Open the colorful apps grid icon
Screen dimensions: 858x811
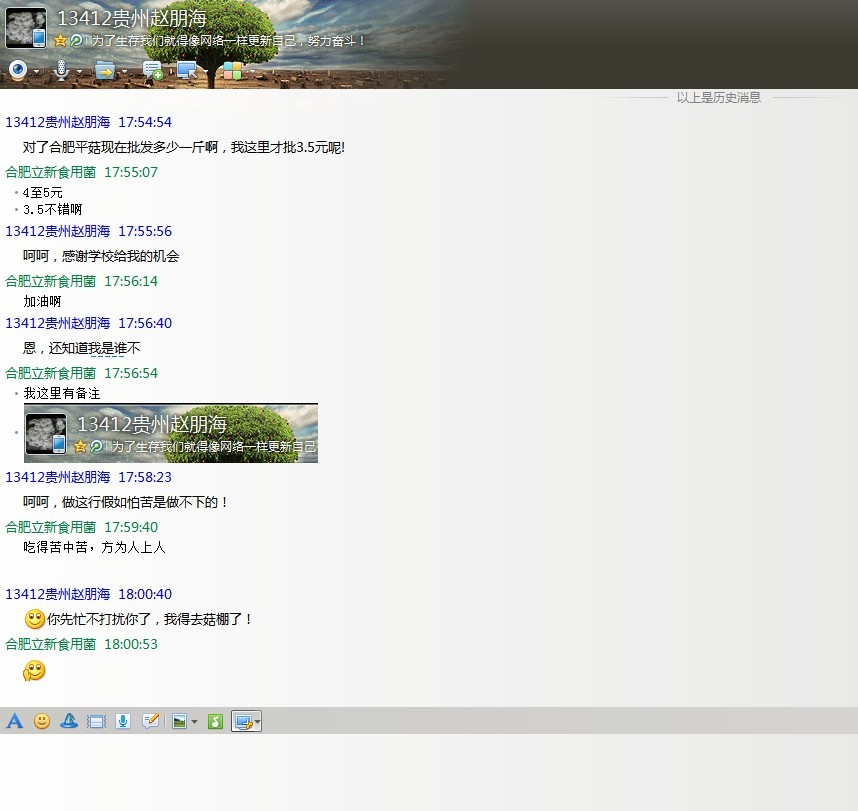233,71
